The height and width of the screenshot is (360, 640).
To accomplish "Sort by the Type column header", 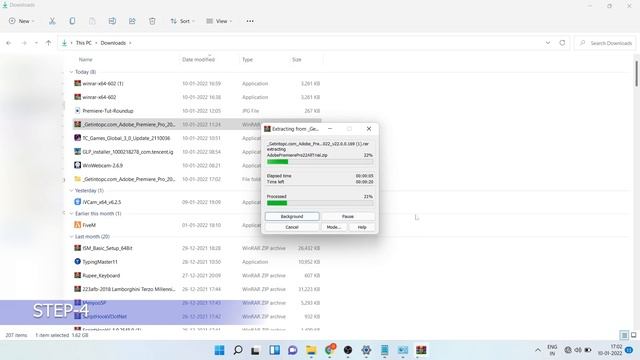I will click(x=247, y=60).
